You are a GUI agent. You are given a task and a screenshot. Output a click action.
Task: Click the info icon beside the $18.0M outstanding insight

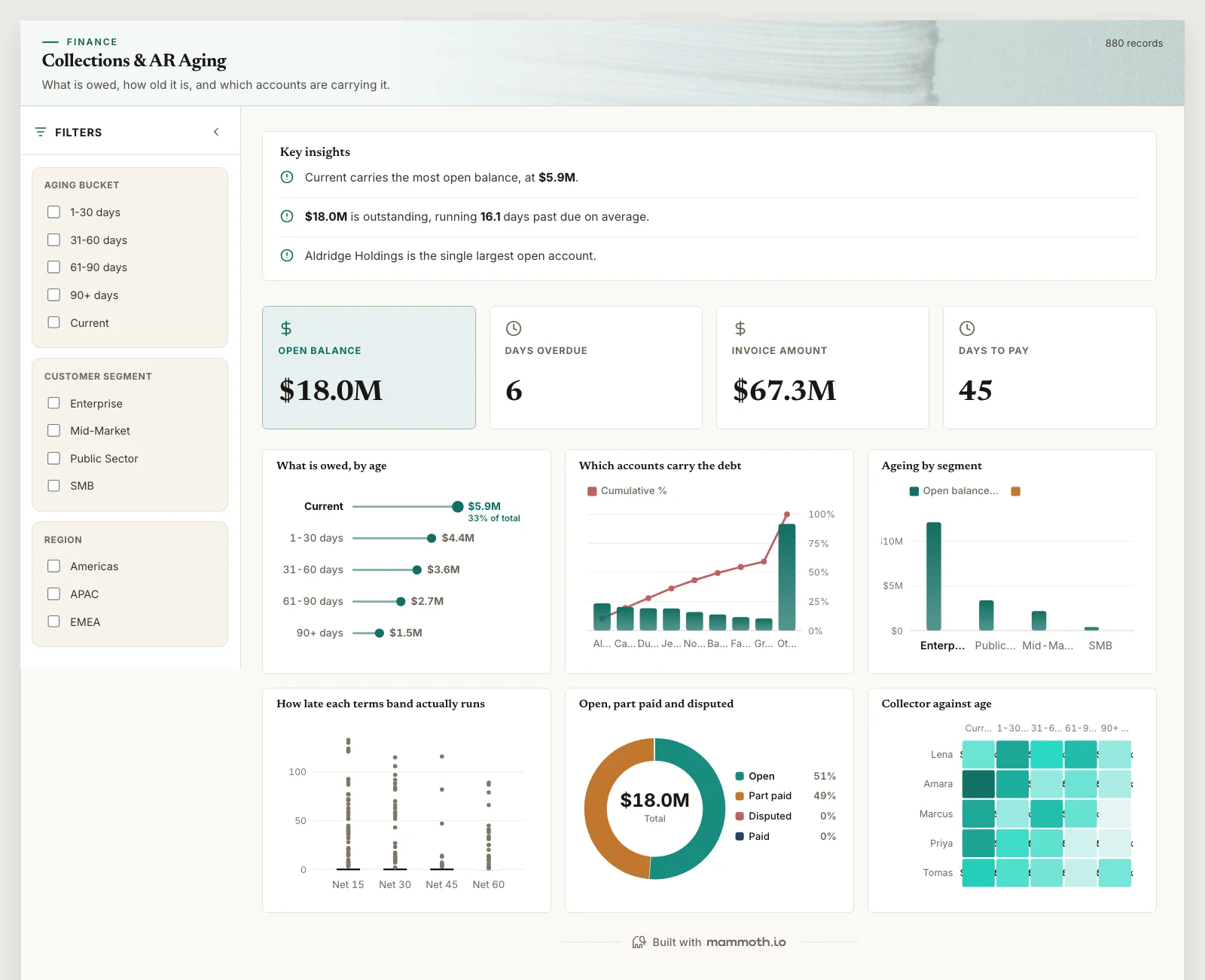tap(287, 216)
